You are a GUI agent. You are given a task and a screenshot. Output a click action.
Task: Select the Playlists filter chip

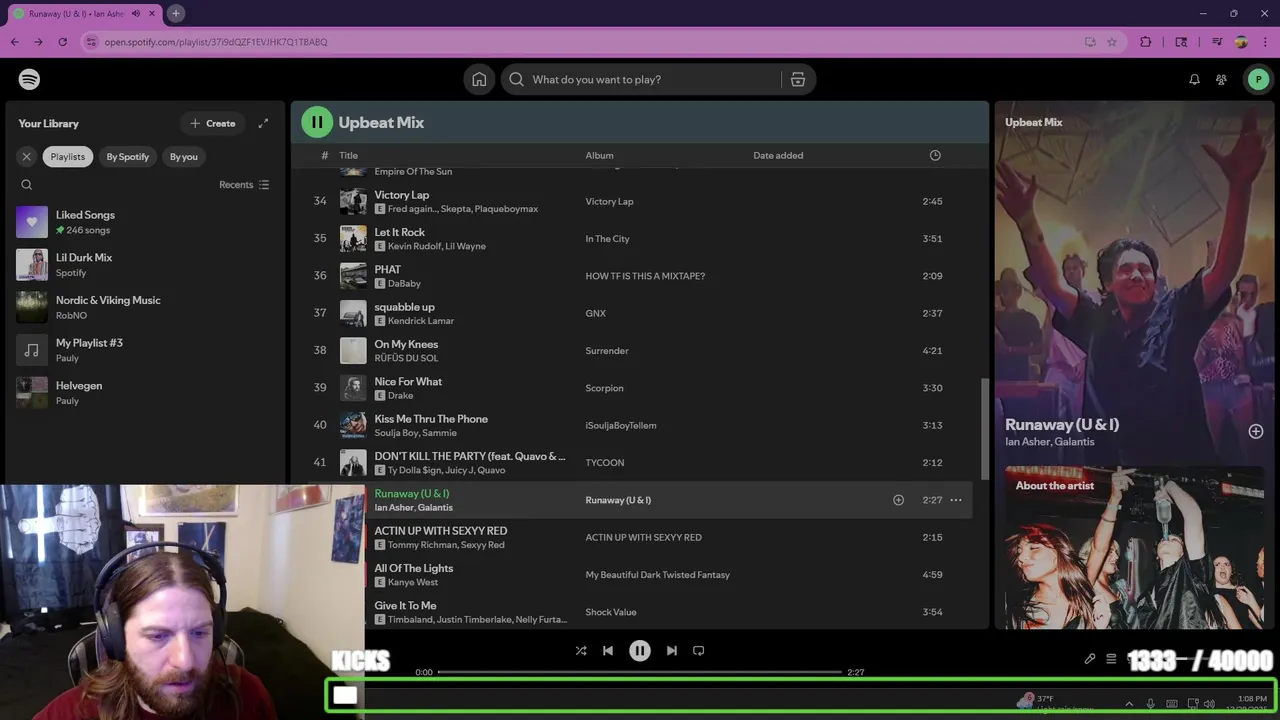coord(68,156)
